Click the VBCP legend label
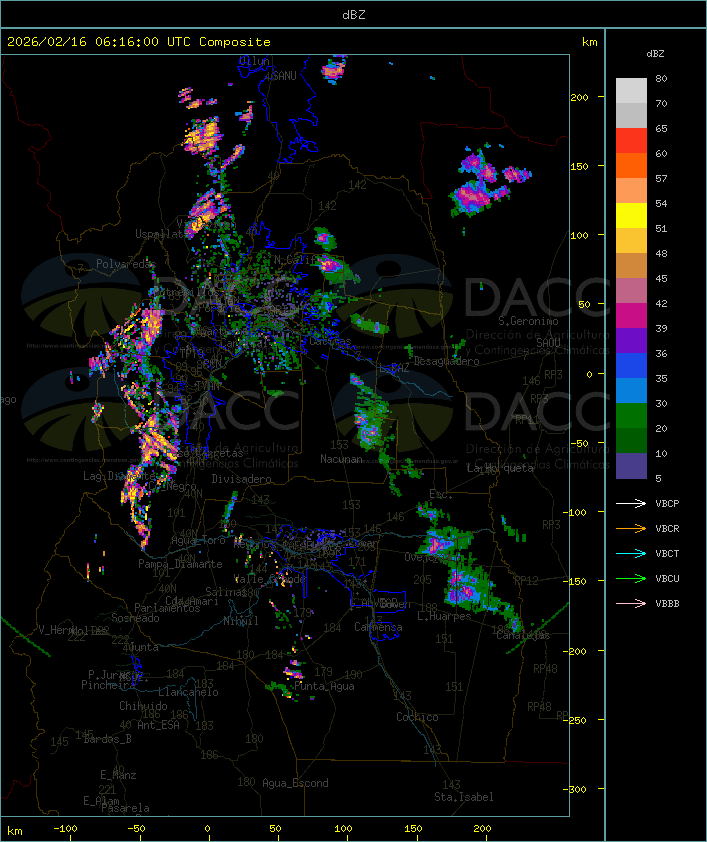Screen dimensions: 707x842 667,504
